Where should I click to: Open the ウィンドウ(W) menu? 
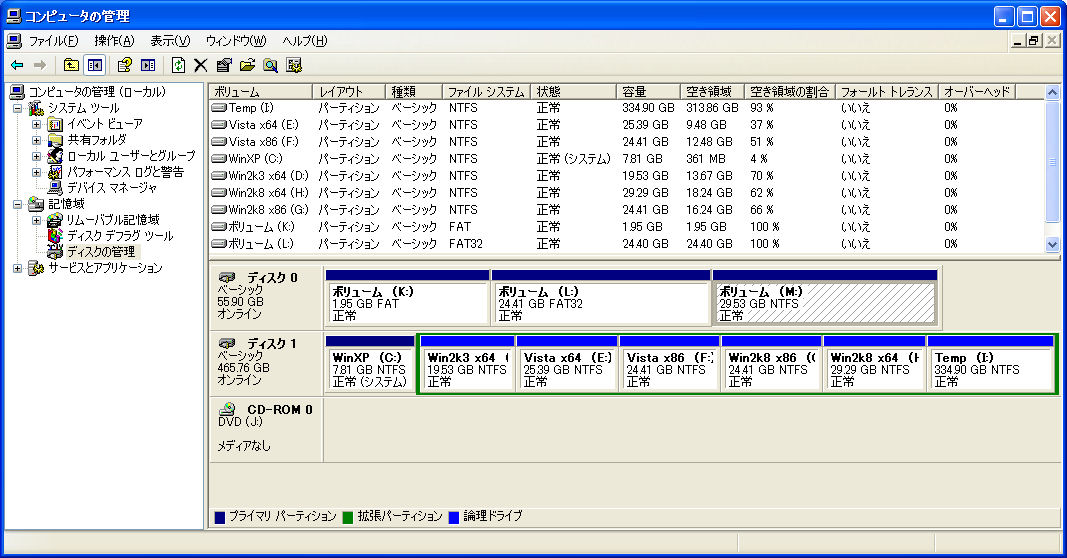(236, 41)
